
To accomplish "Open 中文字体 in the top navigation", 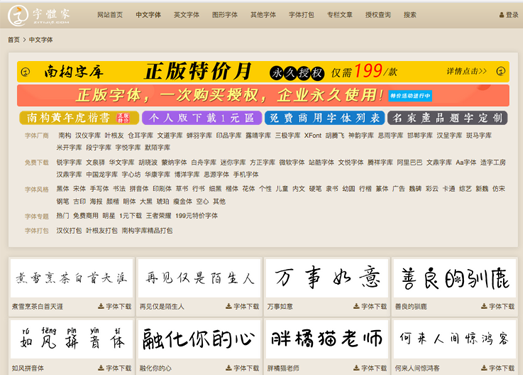I will tap(148, 15).
